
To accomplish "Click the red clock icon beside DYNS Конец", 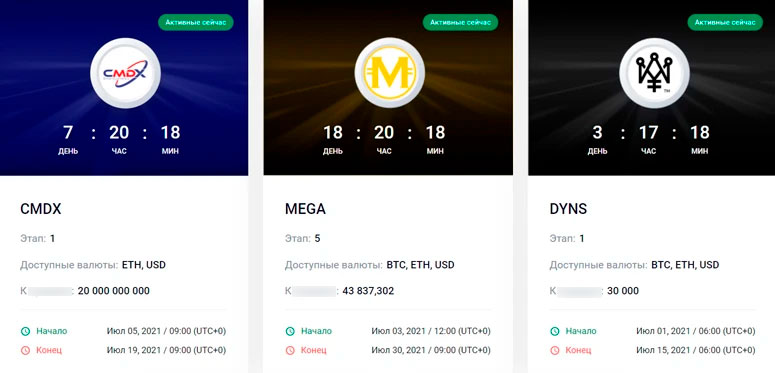I will [555, 350].
